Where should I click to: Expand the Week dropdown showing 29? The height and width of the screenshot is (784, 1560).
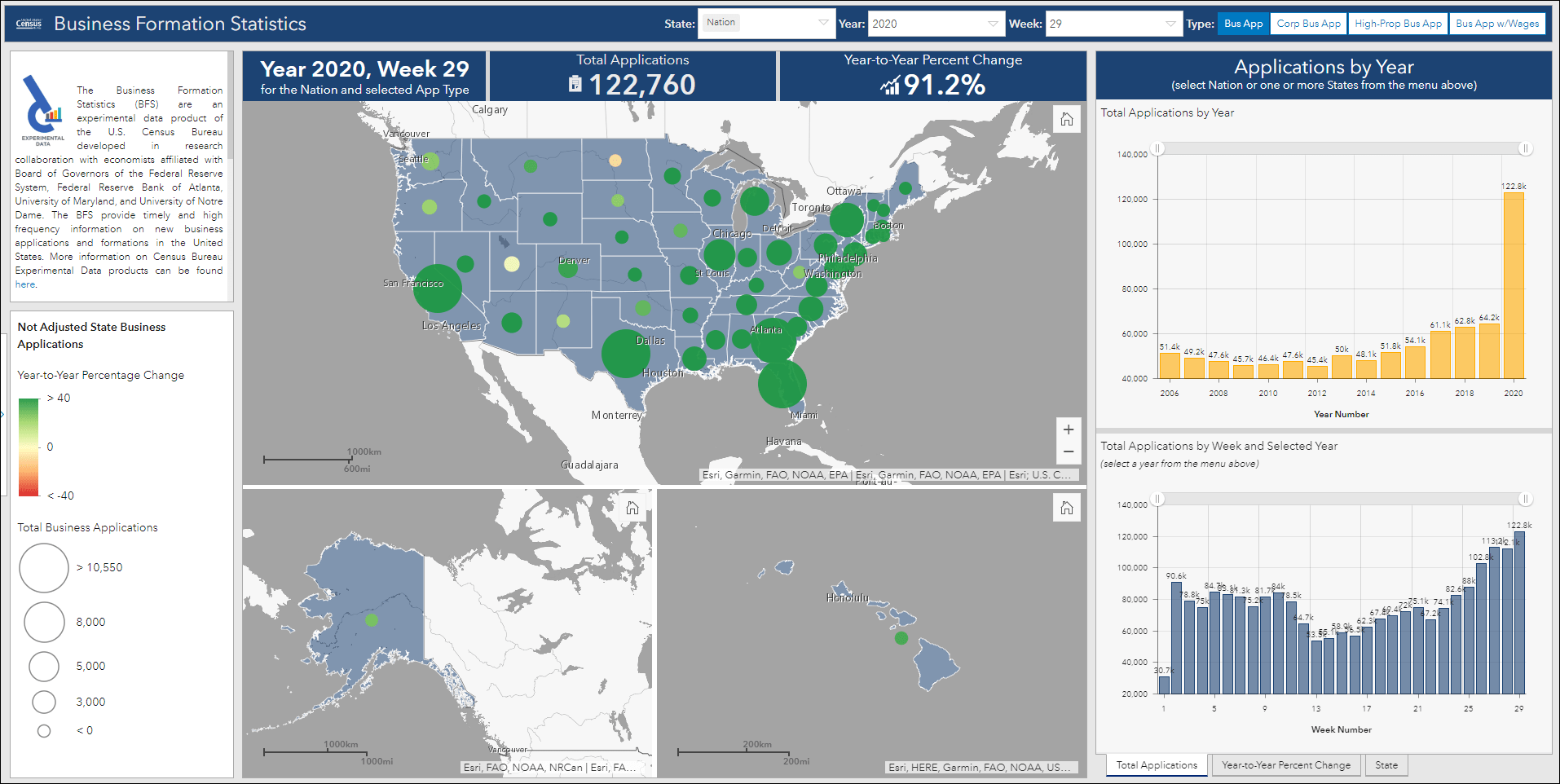pyautogui.click(x=1171, y=23)
